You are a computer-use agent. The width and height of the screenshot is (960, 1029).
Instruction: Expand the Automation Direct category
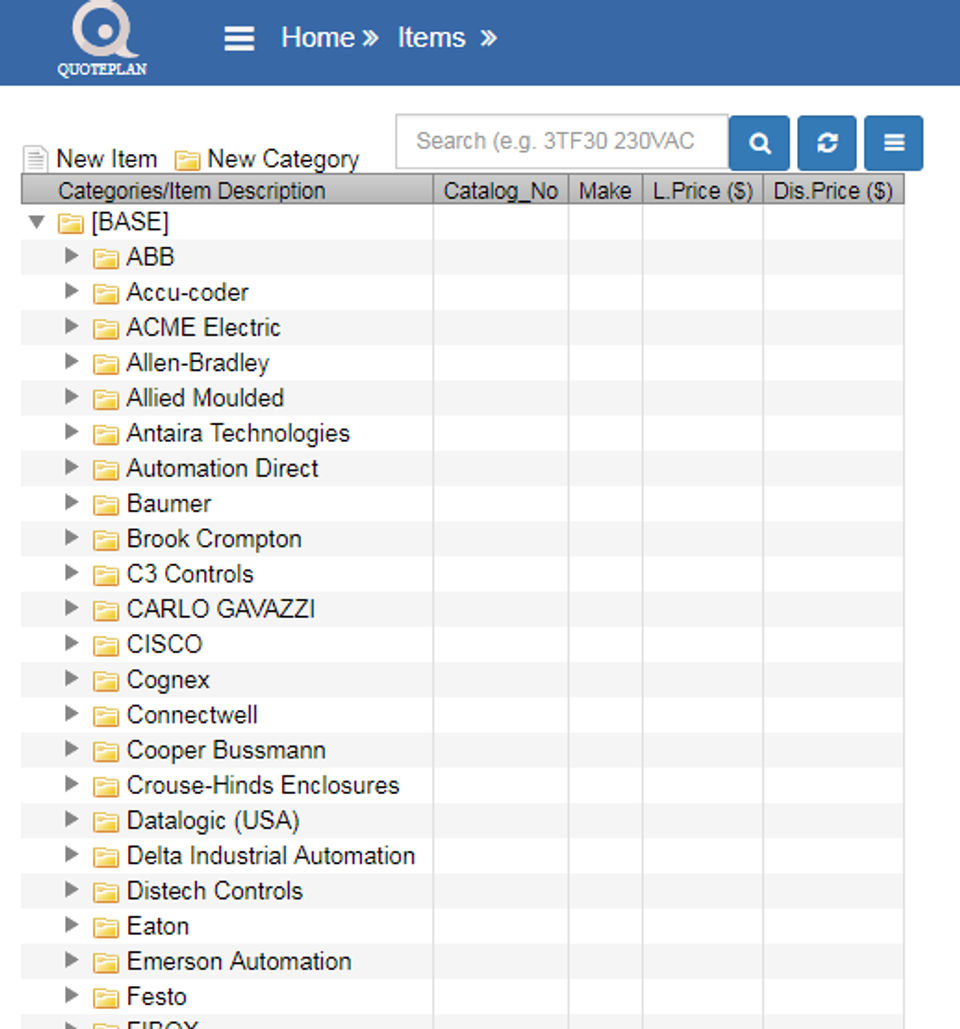coord(72,467)
